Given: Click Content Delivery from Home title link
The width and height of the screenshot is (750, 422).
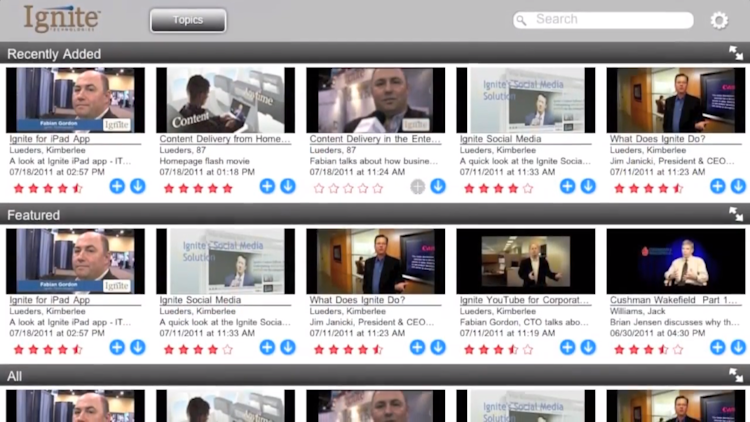Looking at the screenshot, I should [x=225, y=139].
